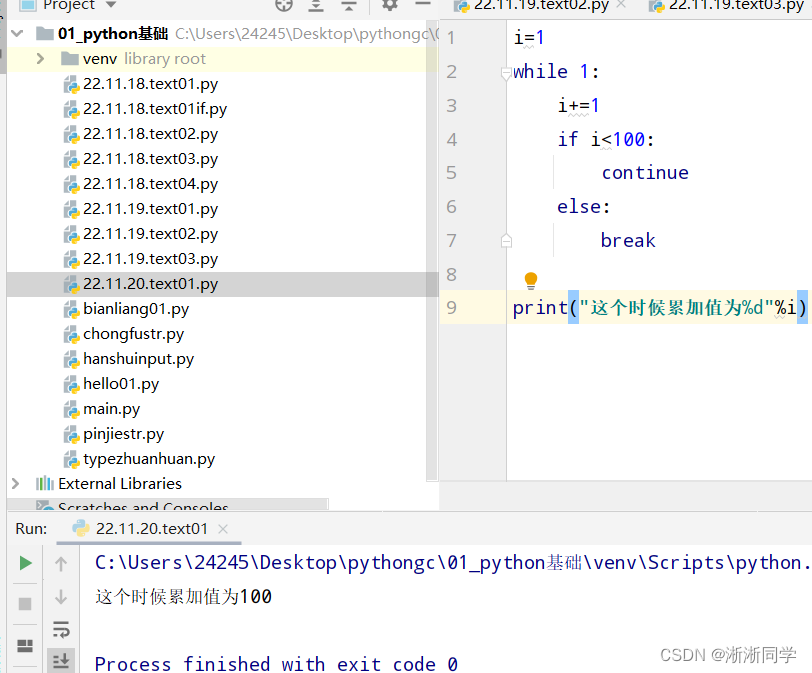
Task: Hide the Project tool window
Action: click(x=423, y=4)
